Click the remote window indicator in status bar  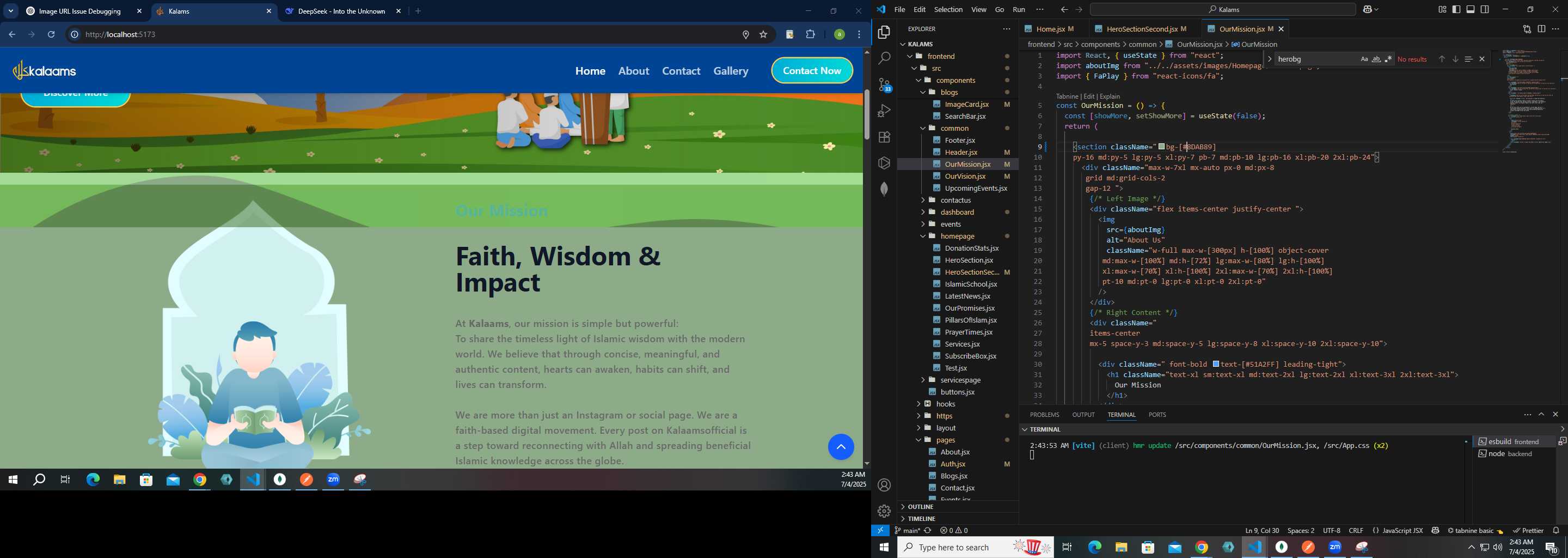click(880, 531)
